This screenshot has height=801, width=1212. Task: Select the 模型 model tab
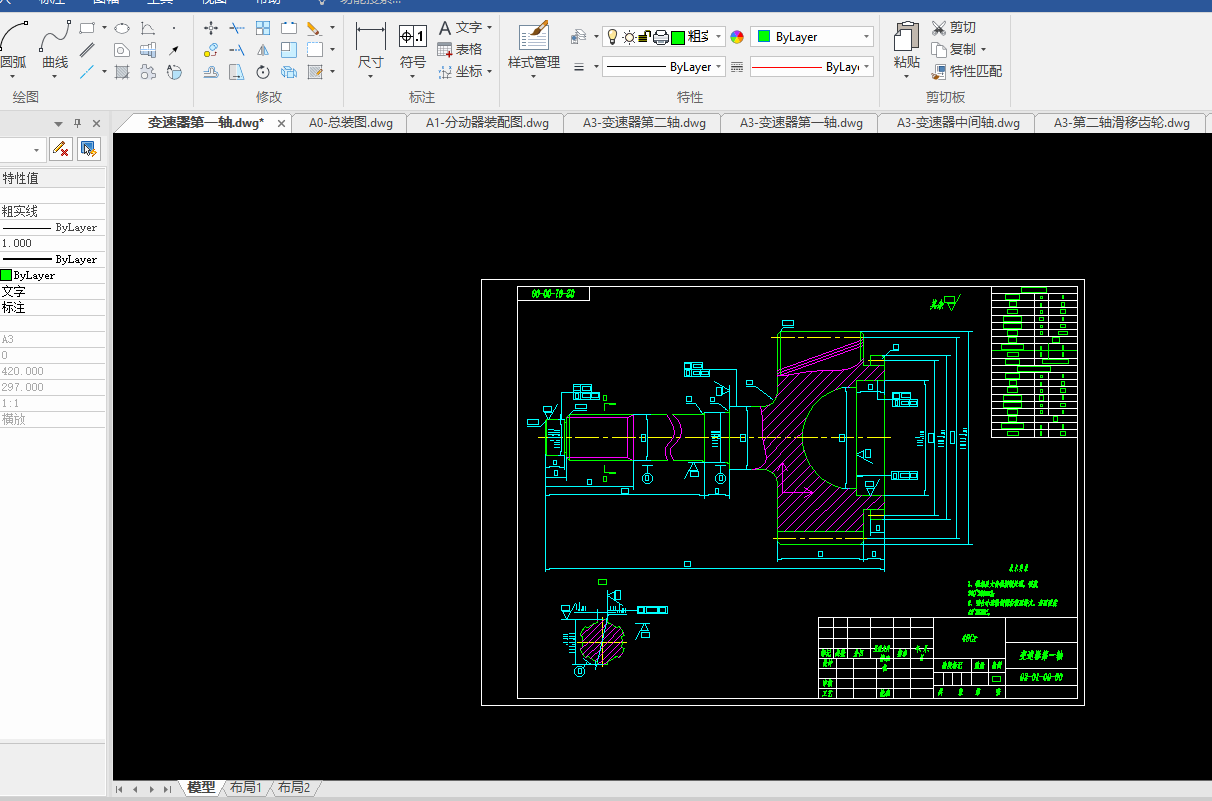pyautogui.click(x=201, y=788)
